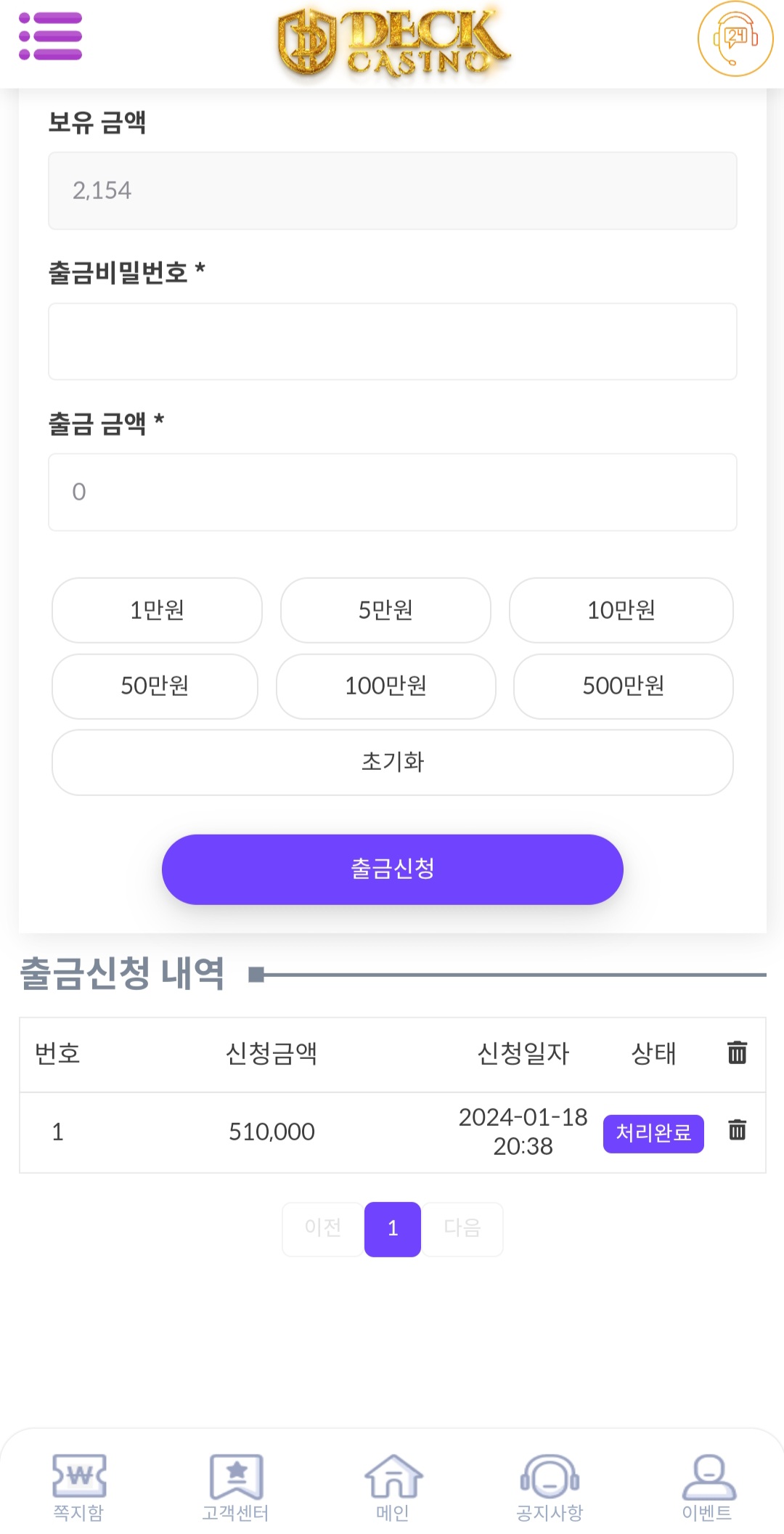This screenshot has height=1534, width=784.
Task: Open the purple hamburger menu
Action: click(x=50, y=36)
